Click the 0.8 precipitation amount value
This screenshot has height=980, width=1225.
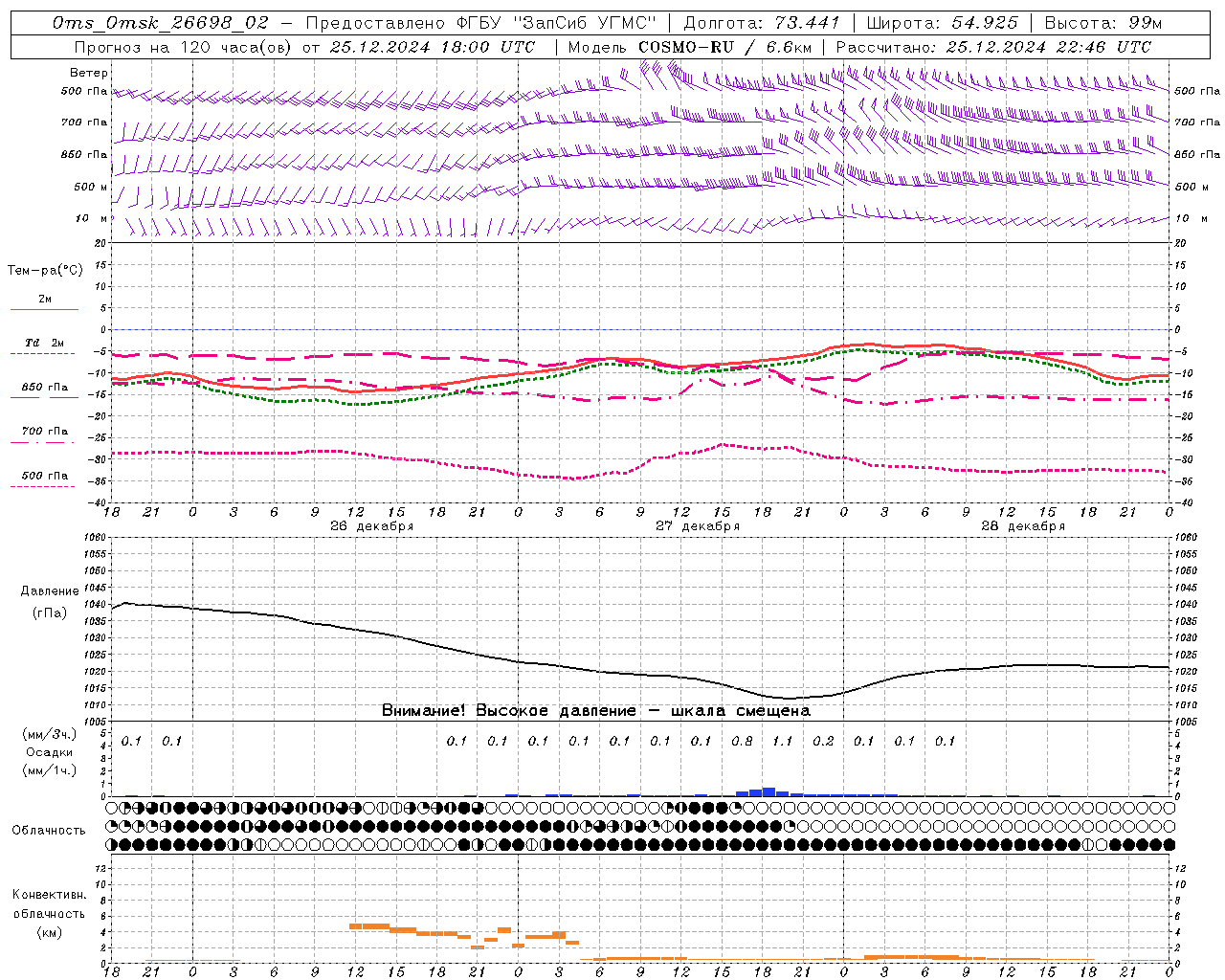point(742,742)
